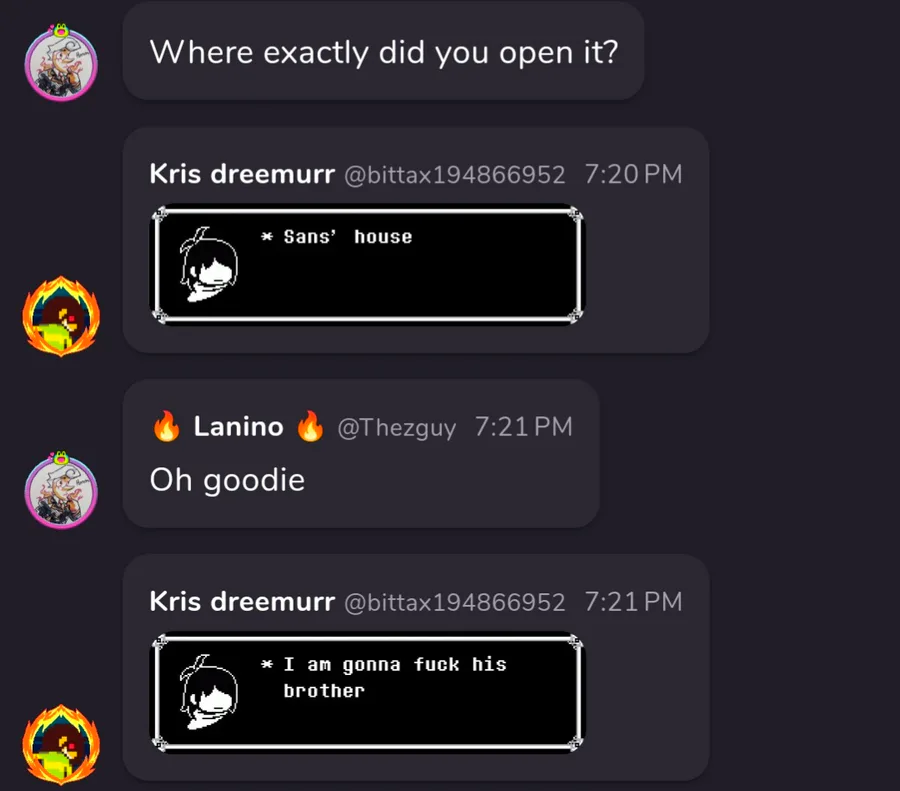Viewport: 900px width, 791px height.
Task: Click @Thezguy username handle
Action: 397,428
